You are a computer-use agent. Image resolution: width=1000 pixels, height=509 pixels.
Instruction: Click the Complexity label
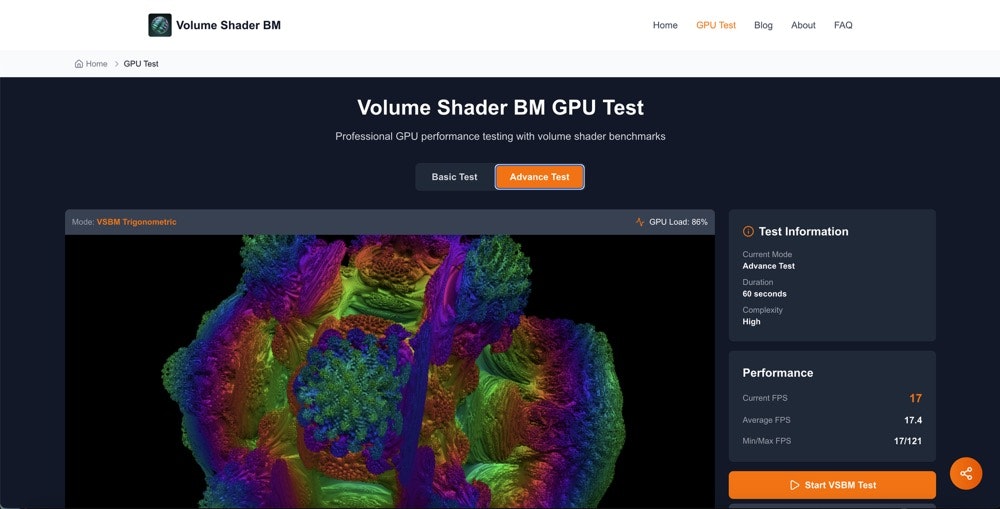click(762, 310)
